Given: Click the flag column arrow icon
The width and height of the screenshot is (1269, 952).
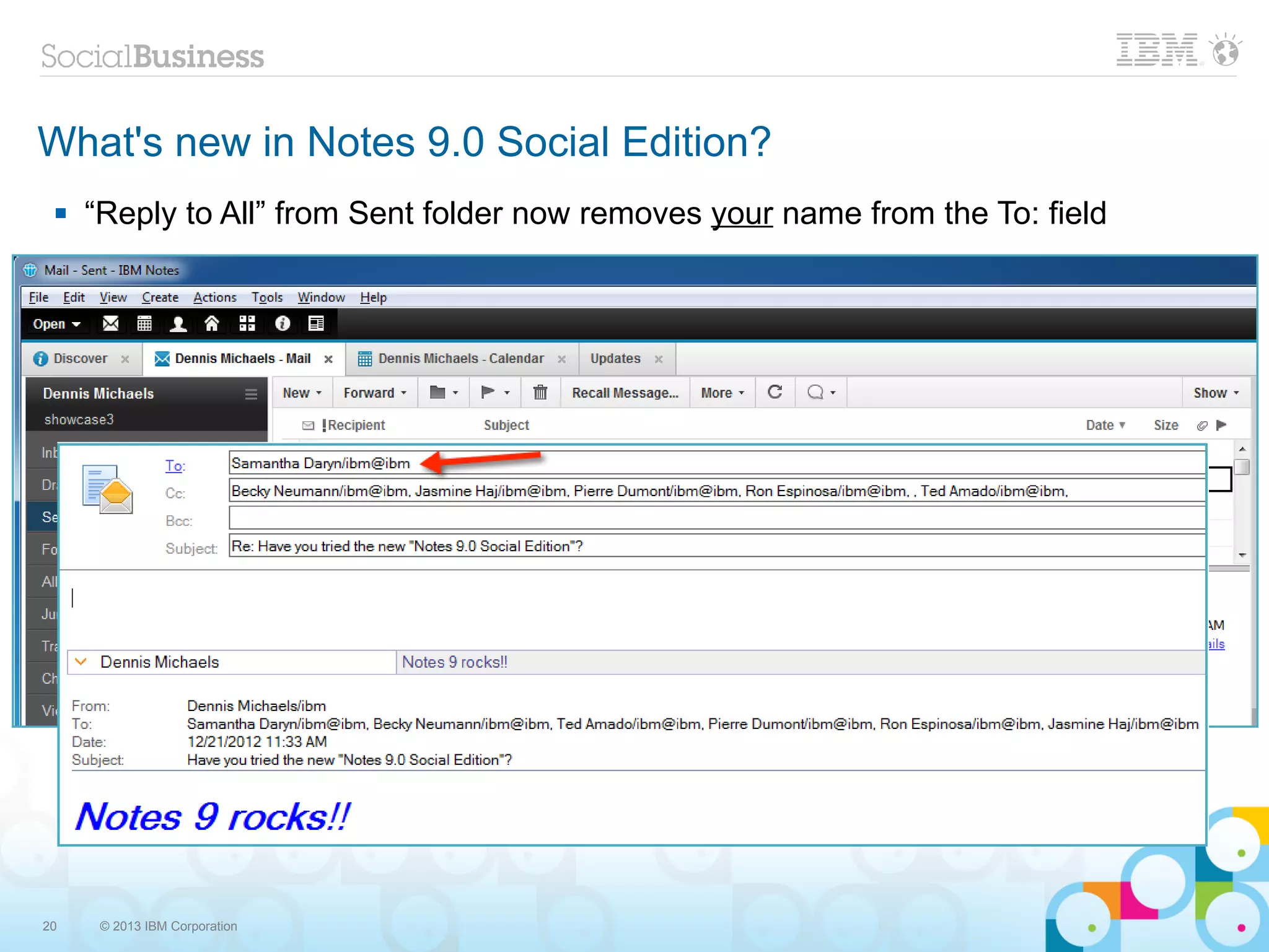Looking at the screenshot, I should [1222, 425].
